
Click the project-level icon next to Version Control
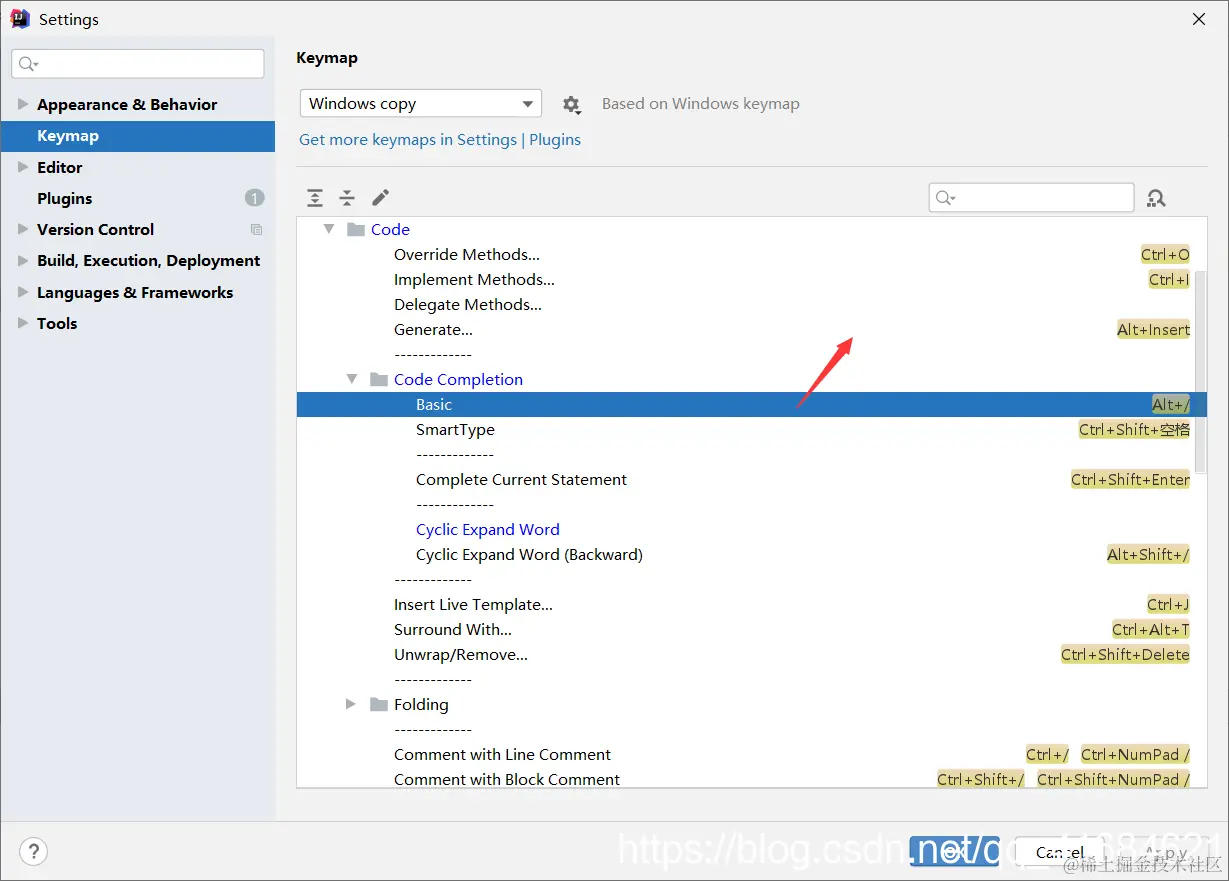pyautogui.click(x=256, y=229)
